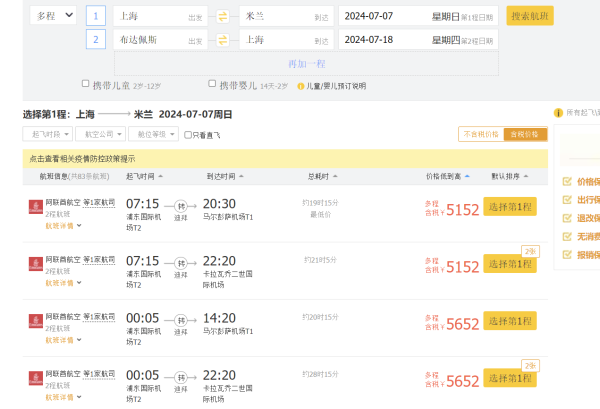This screenshot has width=600, height=409.
Task: Click Emirates logo of 00:05–22:20 flight
Action: [36, 378]
